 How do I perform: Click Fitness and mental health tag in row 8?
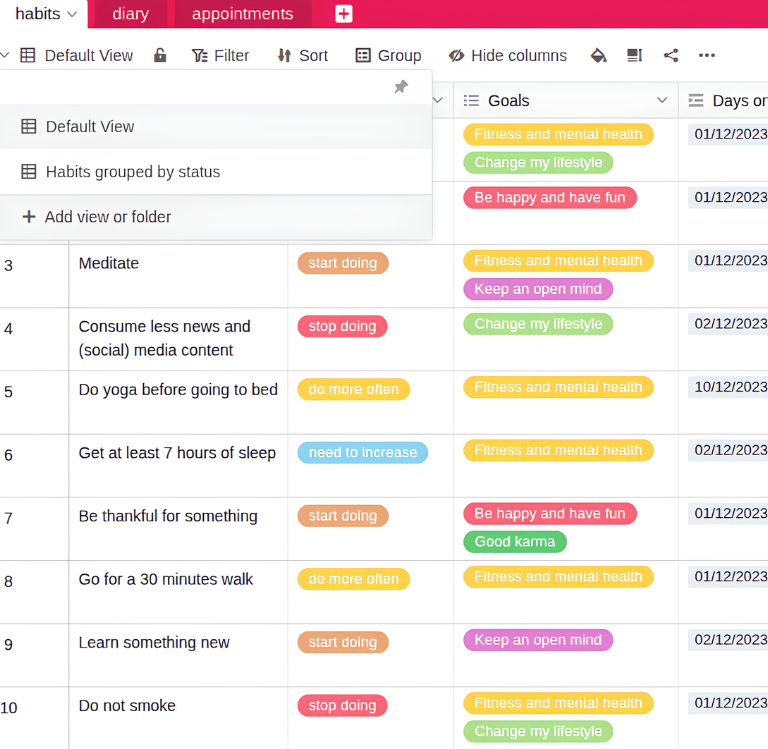pos(558,577)
